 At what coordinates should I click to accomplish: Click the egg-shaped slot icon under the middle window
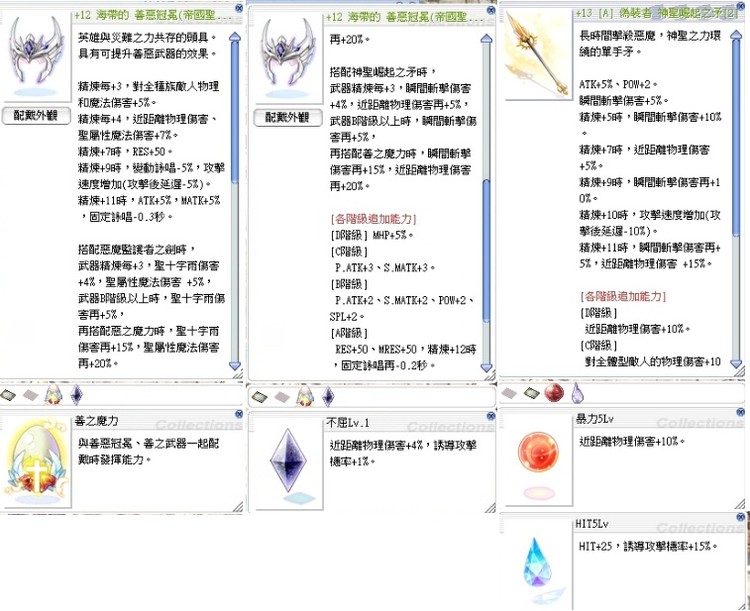[x=305, y=396]
